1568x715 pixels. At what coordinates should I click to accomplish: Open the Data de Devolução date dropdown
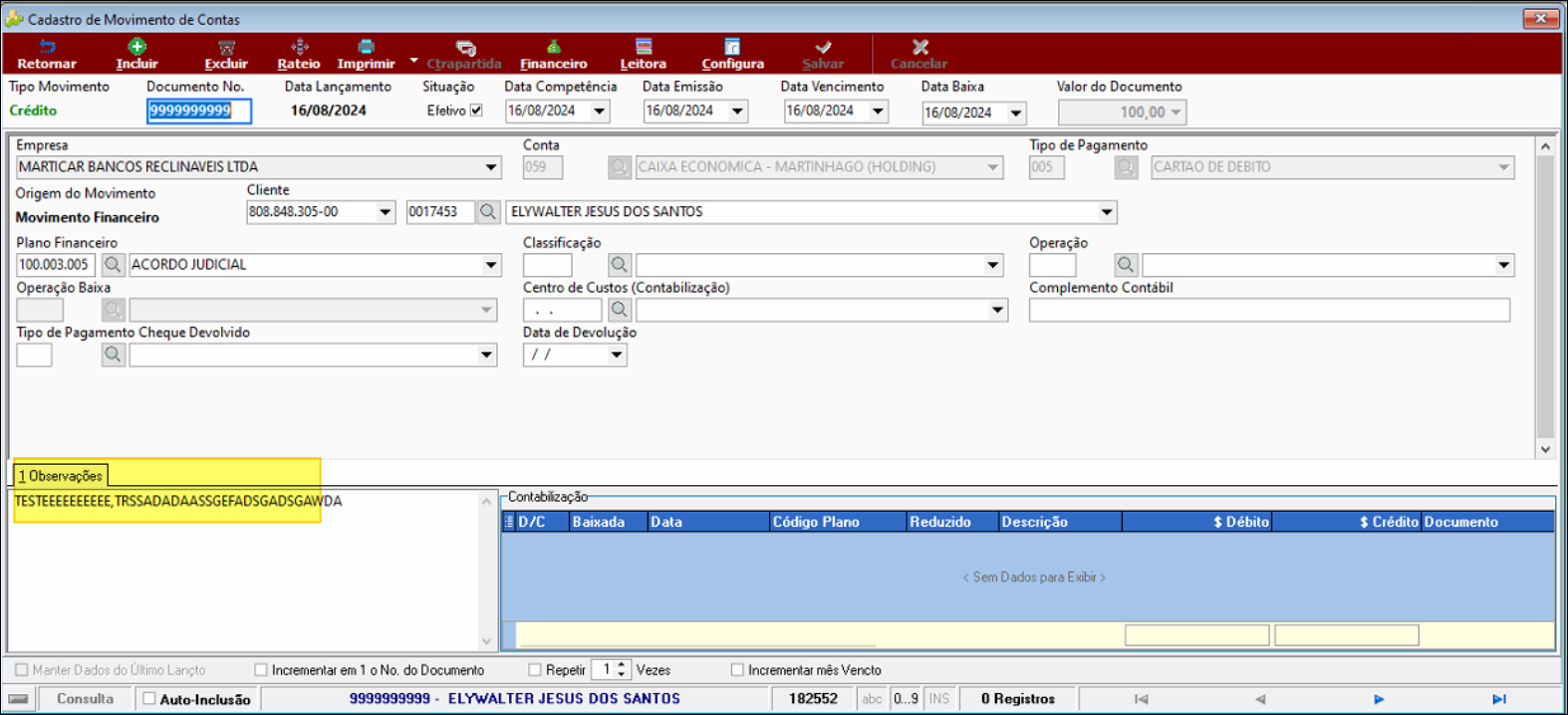tap(617, 355)
